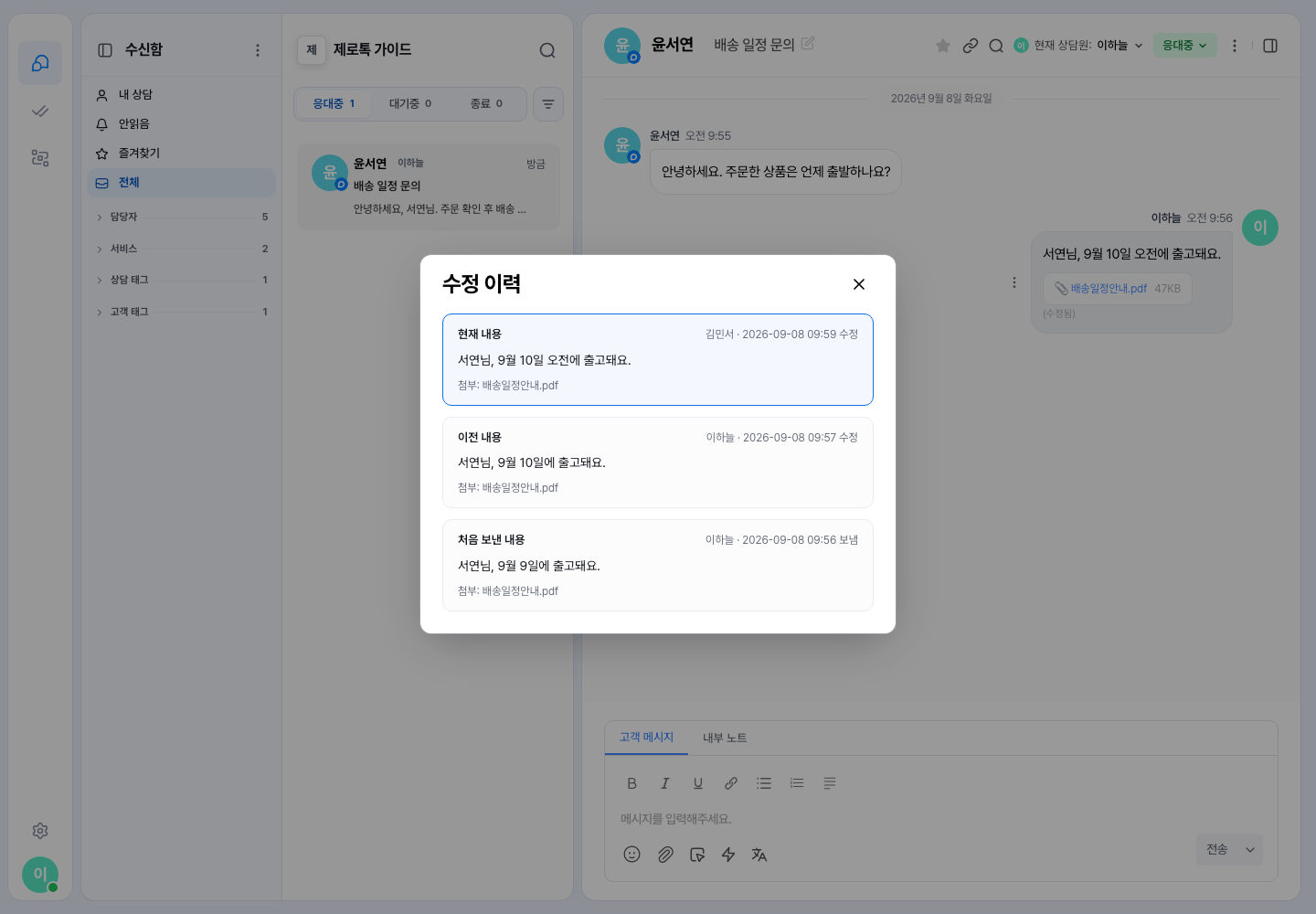The image size is (1316, 914).
Task: Attach a file with paperclip icon
Action: tap(665, 855)
